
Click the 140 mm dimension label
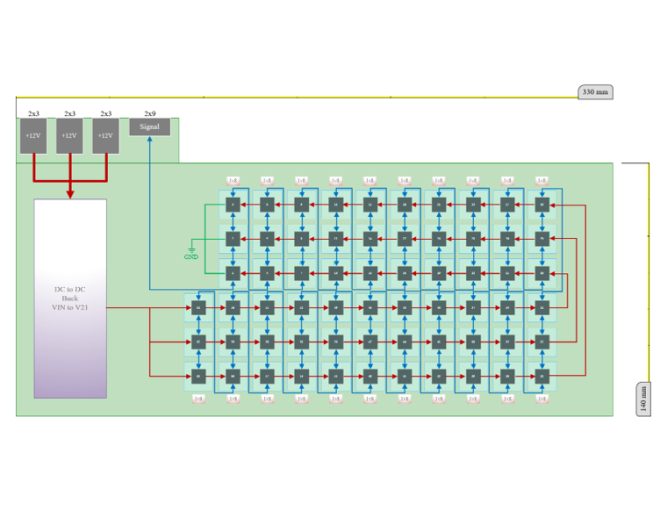click(x=643, y=398)
